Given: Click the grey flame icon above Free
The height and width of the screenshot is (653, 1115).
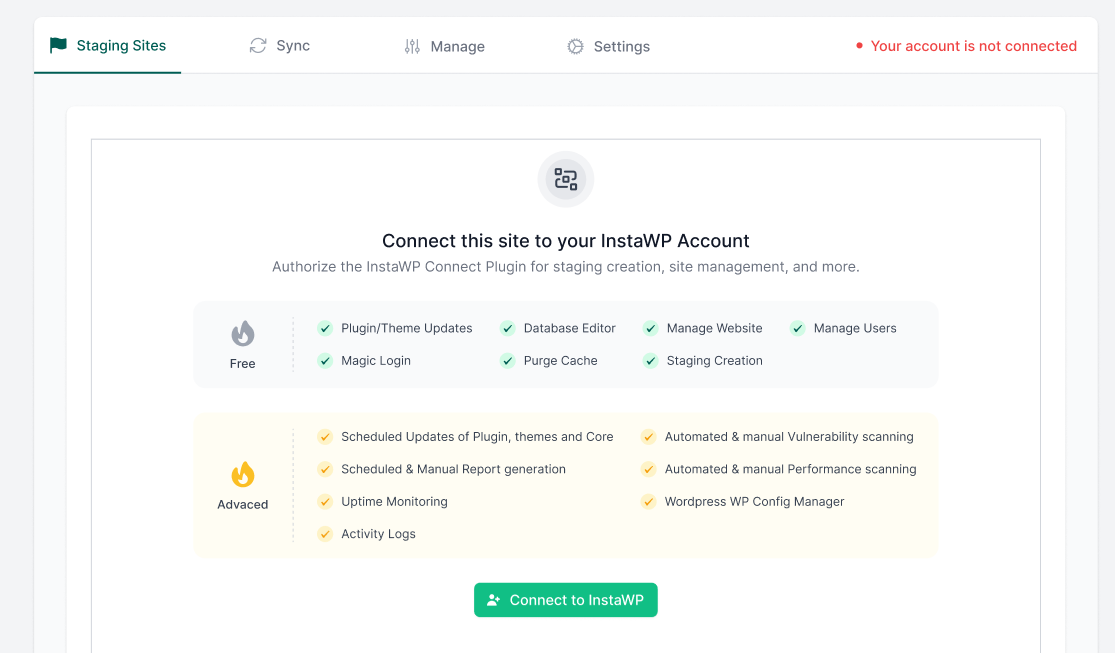Looking at the screenshot, I should (242, 333).
